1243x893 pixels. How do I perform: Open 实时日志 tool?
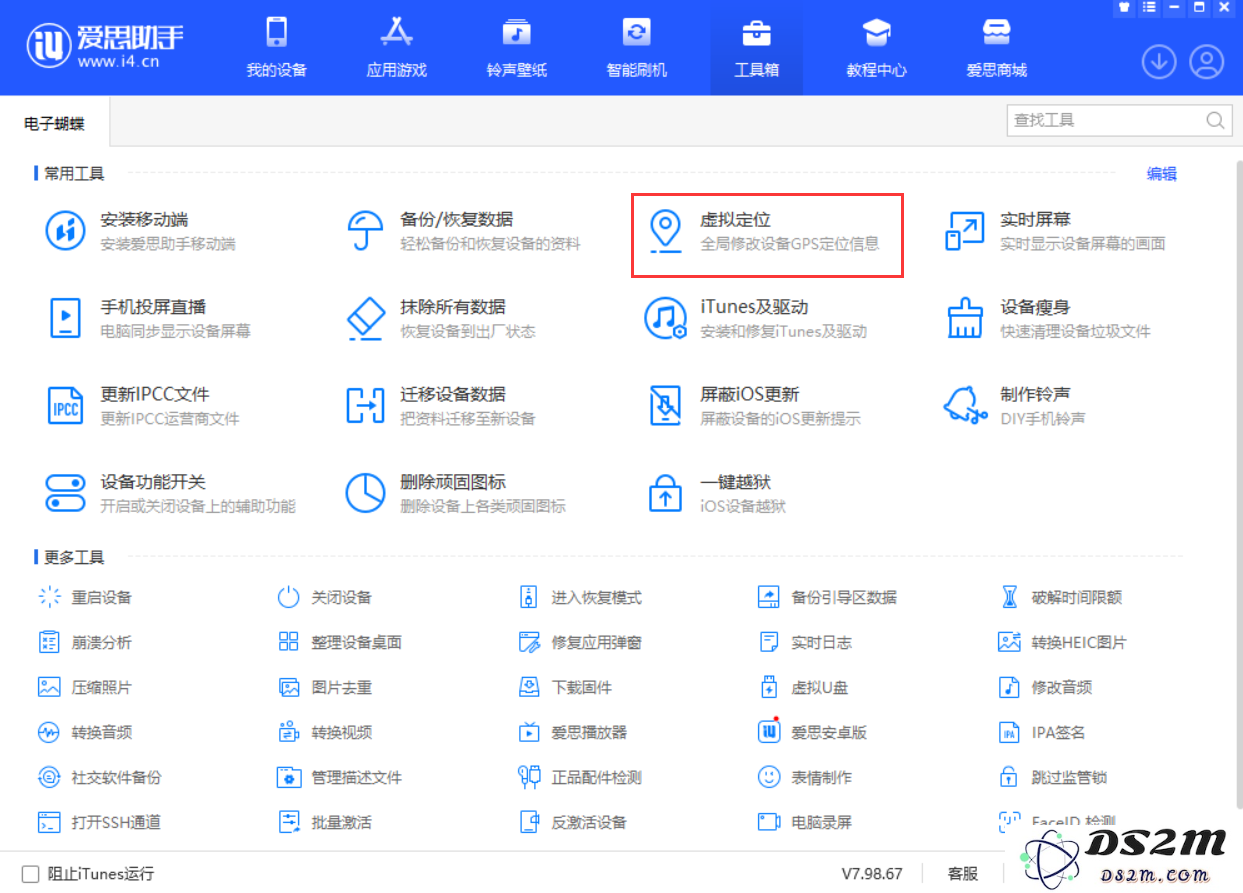click(805, 642)
